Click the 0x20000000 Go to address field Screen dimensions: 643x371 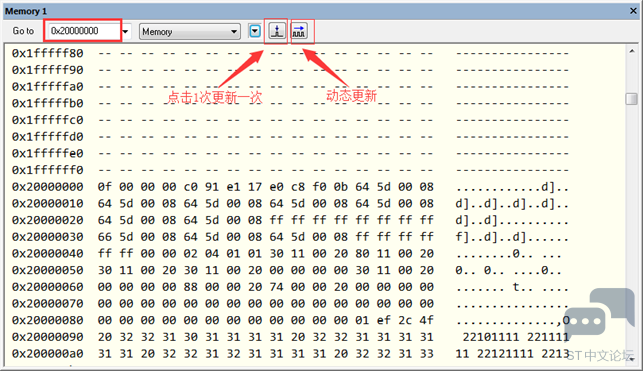coord(83,31)
